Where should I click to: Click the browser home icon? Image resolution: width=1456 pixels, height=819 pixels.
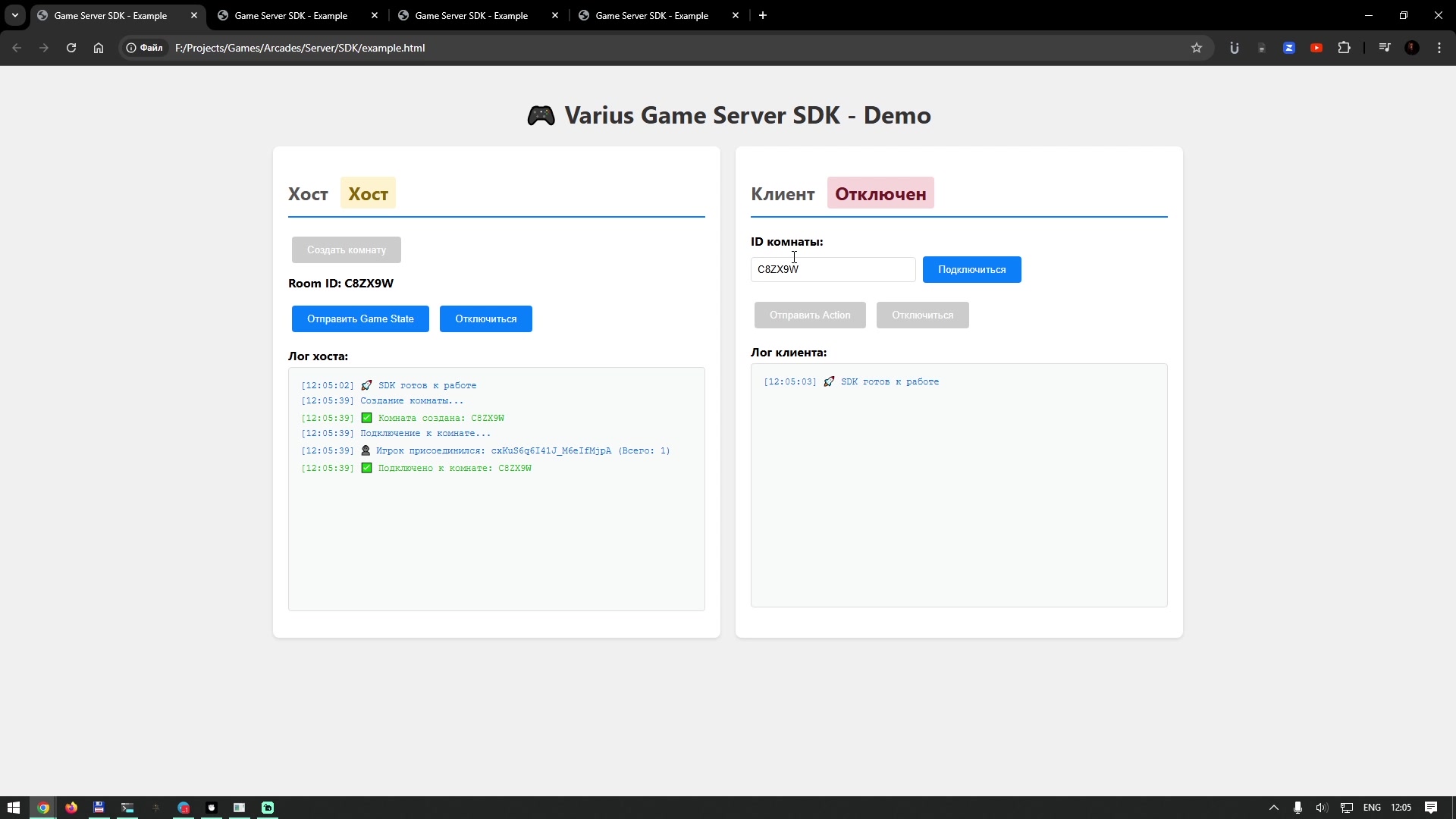coord(99,48)
